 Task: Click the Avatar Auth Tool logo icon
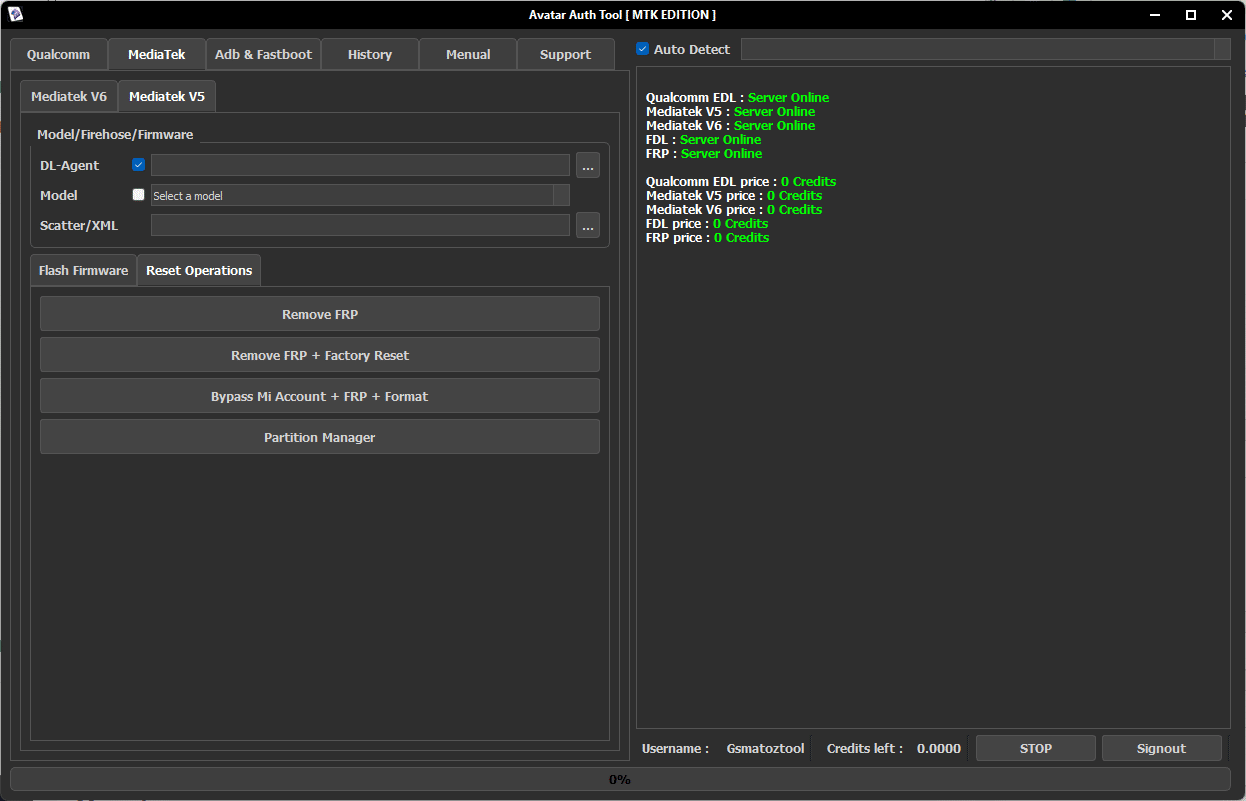(x=14, y=14)
